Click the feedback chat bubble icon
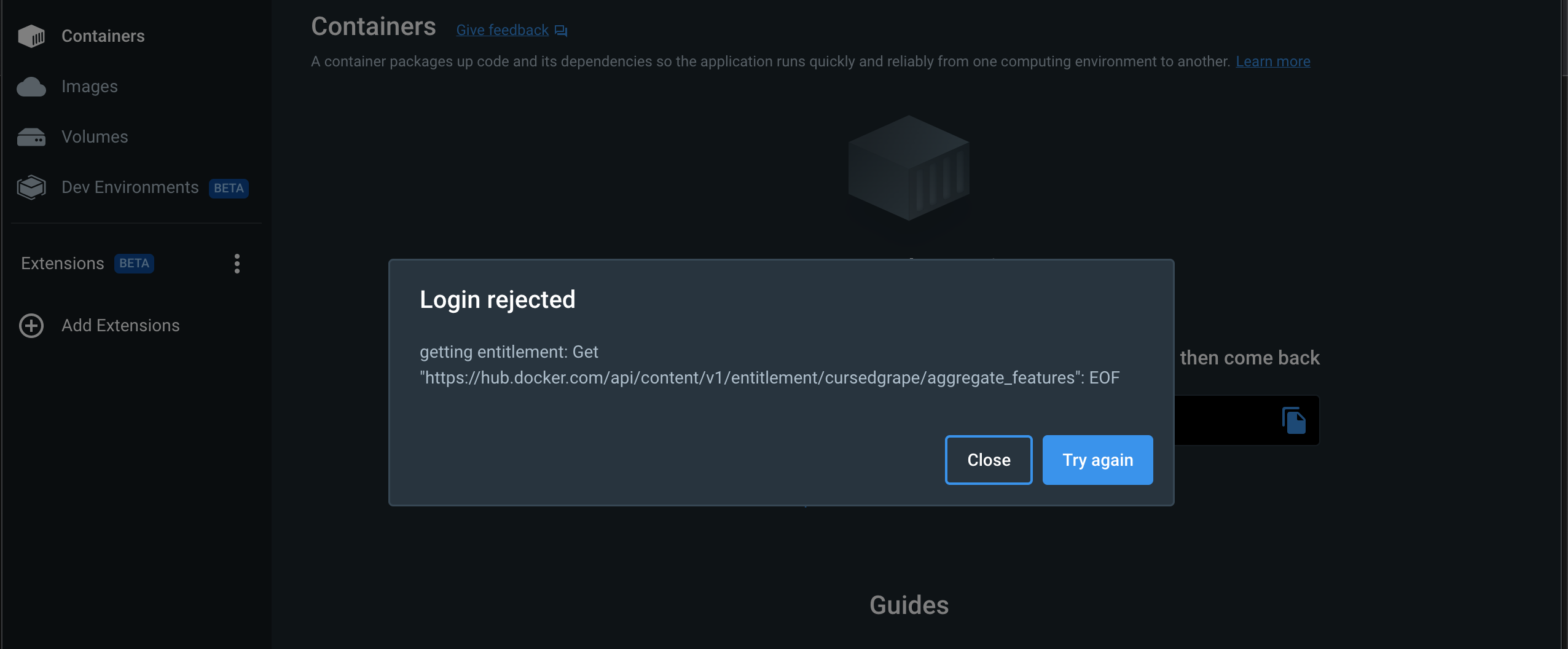The image size is (1568, 649). click(x=561, y=31)
